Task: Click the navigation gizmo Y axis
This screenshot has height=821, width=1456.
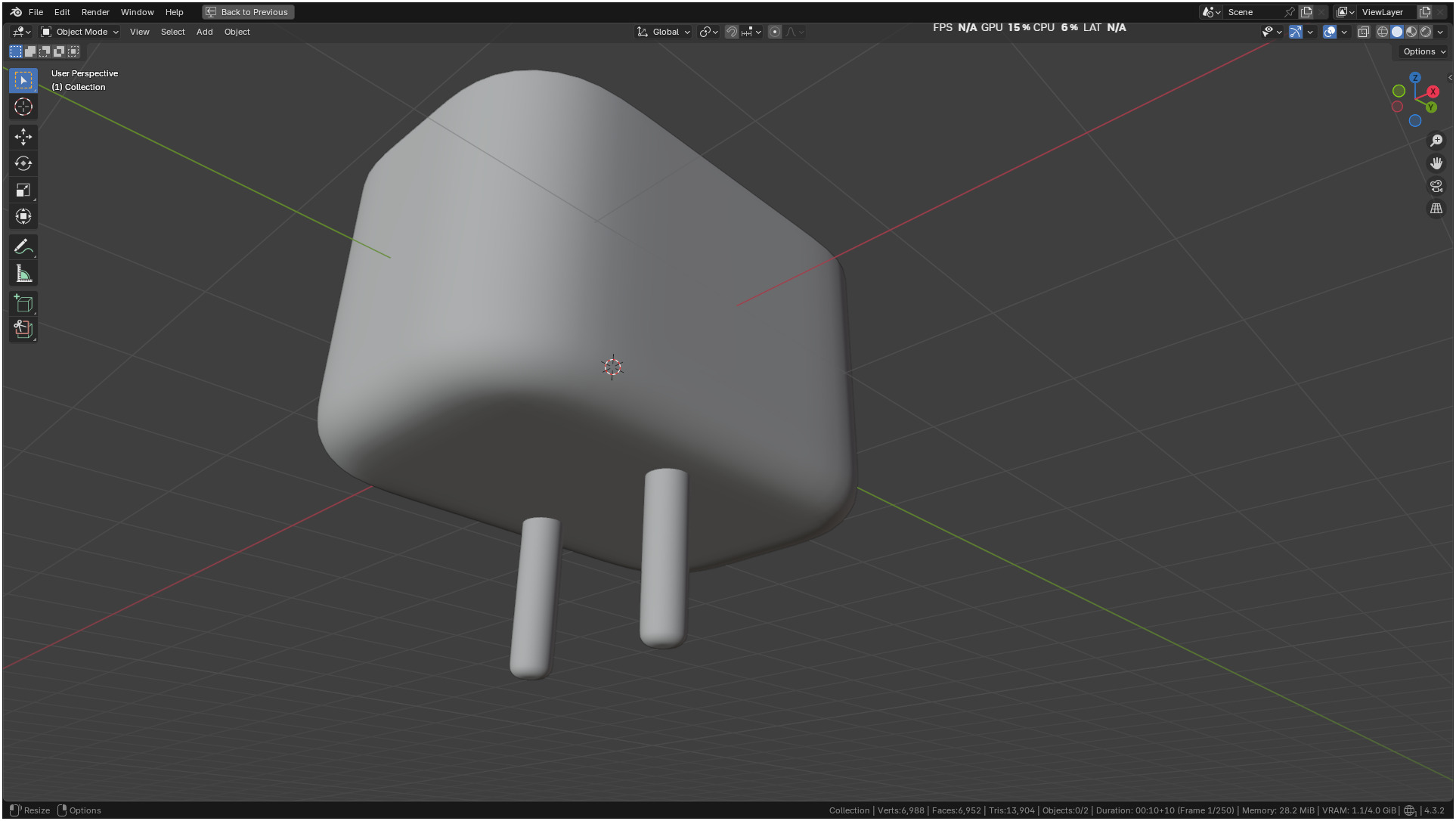Action: click(1431, 107)
